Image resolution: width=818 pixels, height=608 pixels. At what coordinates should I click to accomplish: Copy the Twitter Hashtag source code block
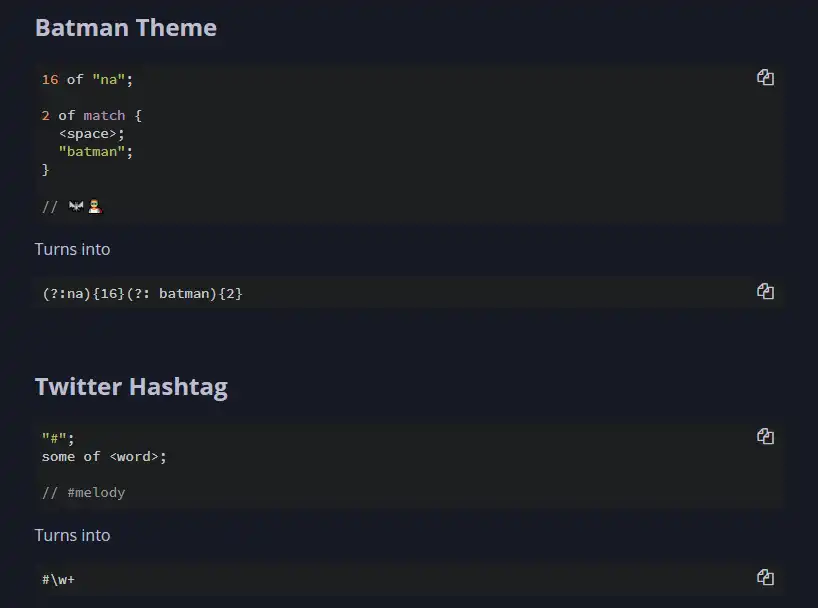coord(765,436)
